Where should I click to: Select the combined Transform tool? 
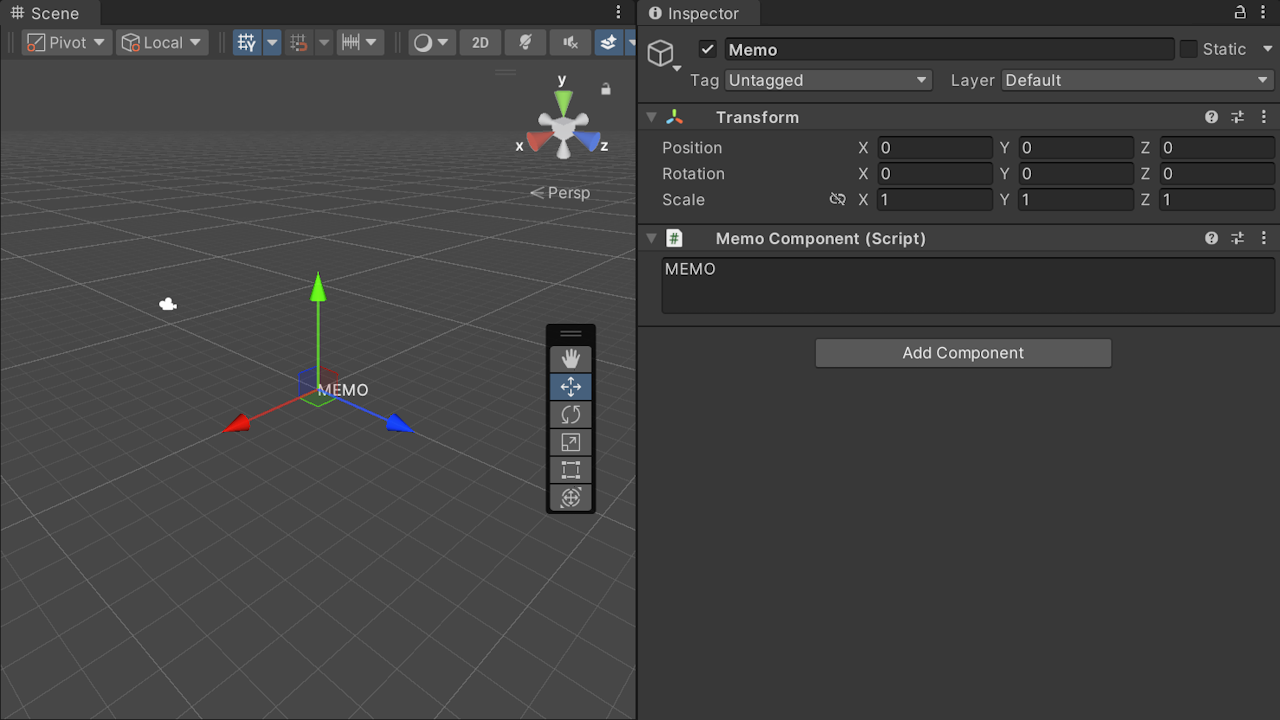click(570, 497)
